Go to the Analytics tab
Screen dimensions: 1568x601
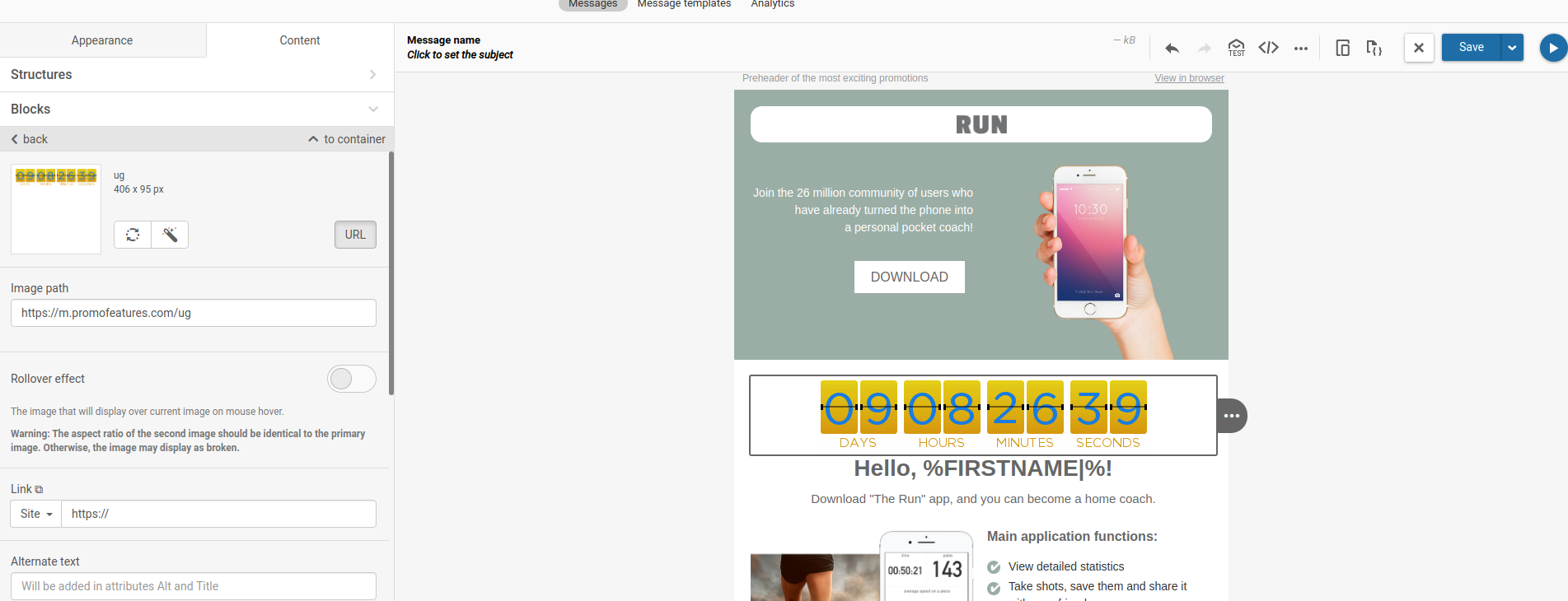773,4
